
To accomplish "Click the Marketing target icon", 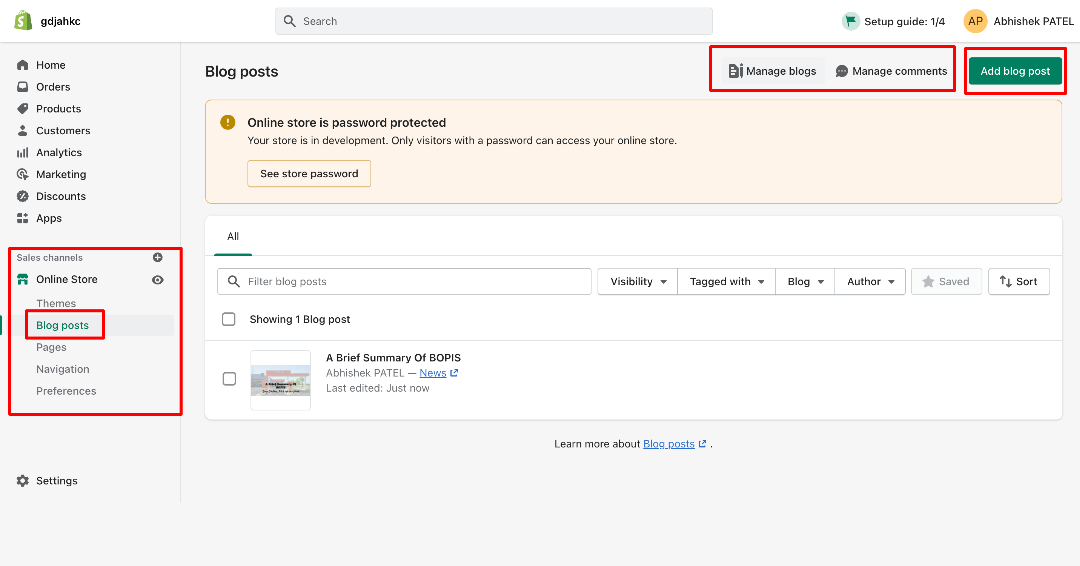I will click(x=23, y=174).
